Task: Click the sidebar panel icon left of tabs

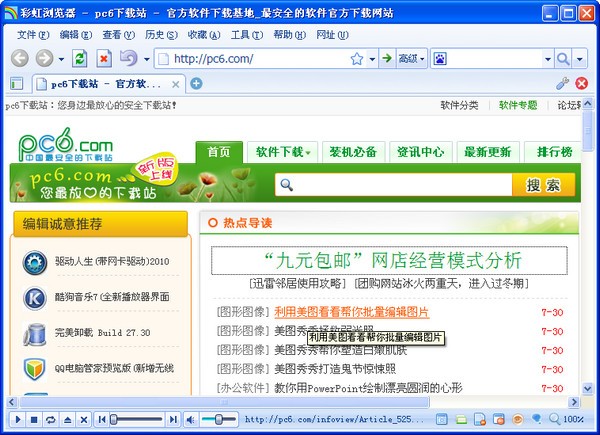Action: coord(16,83)
